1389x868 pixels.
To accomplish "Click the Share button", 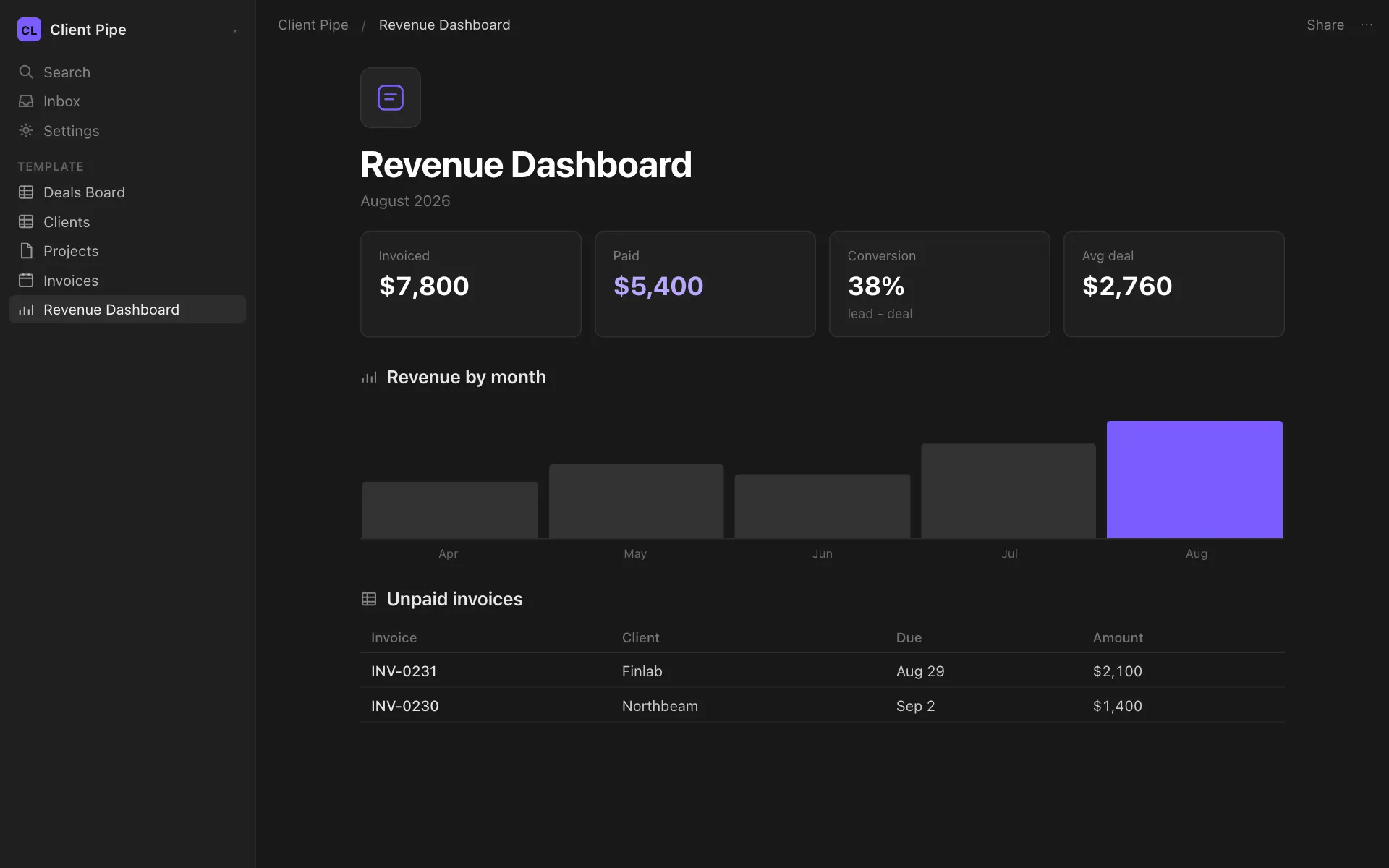I will [1325, 25].
